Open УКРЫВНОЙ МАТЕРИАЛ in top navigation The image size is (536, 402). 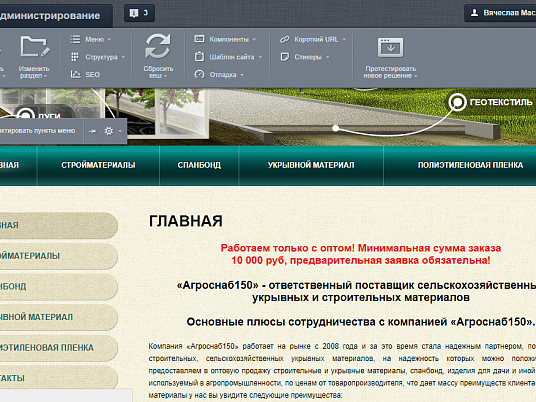point(311,165)
